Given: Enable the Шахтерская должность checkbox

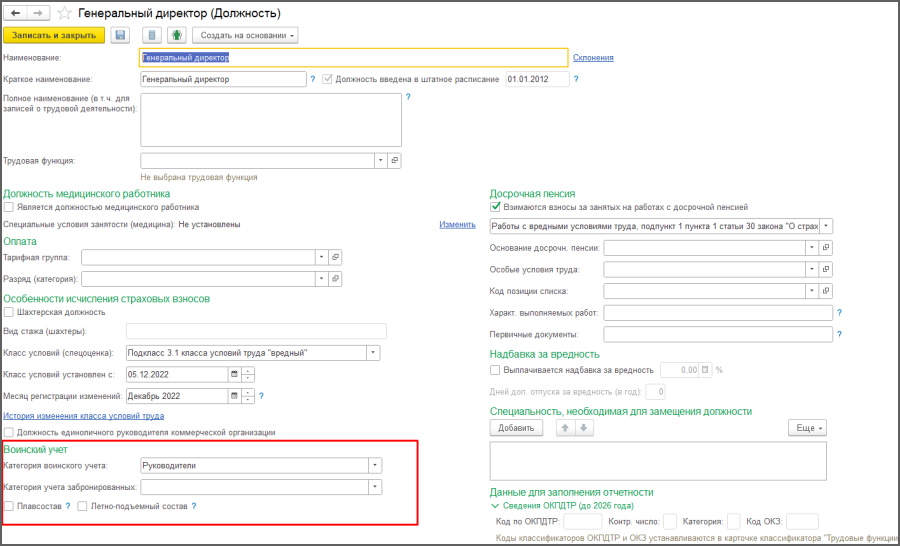Looking at the screenshot, I should [9, 313].
